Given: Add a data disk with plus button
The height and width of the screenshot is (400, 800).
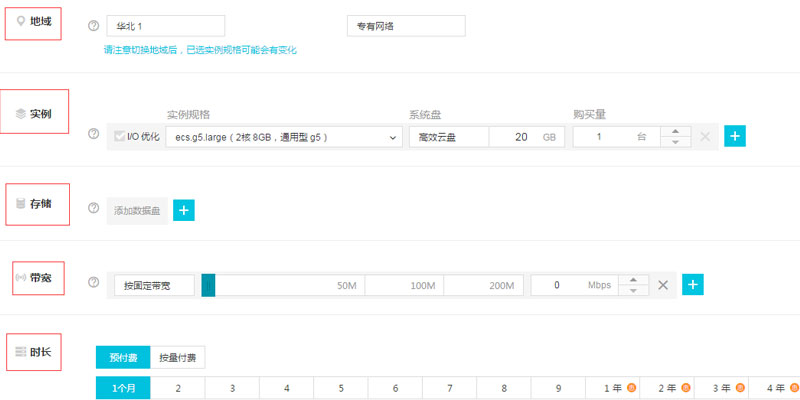Looking at the screenshot, I should 184,210.
